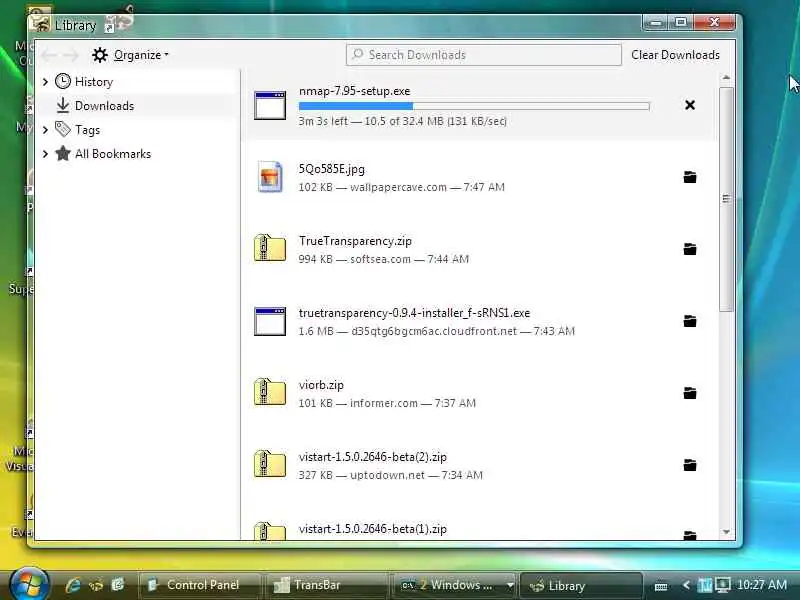Open the Windows taskbar group dropdown arrow

[510, 585]
